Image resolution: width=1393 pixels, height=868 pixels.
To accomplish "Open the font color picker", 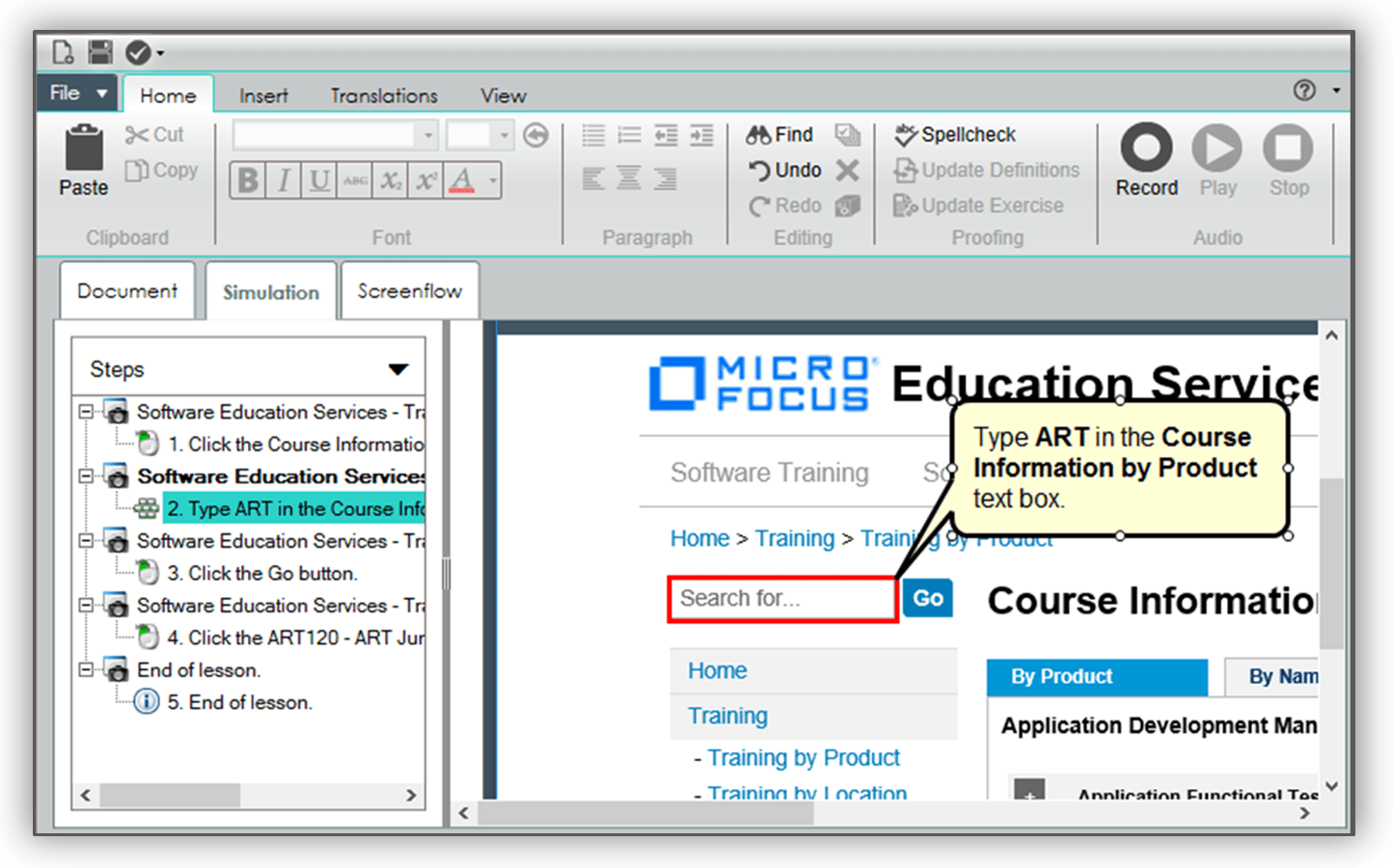I will coord(493,180).
